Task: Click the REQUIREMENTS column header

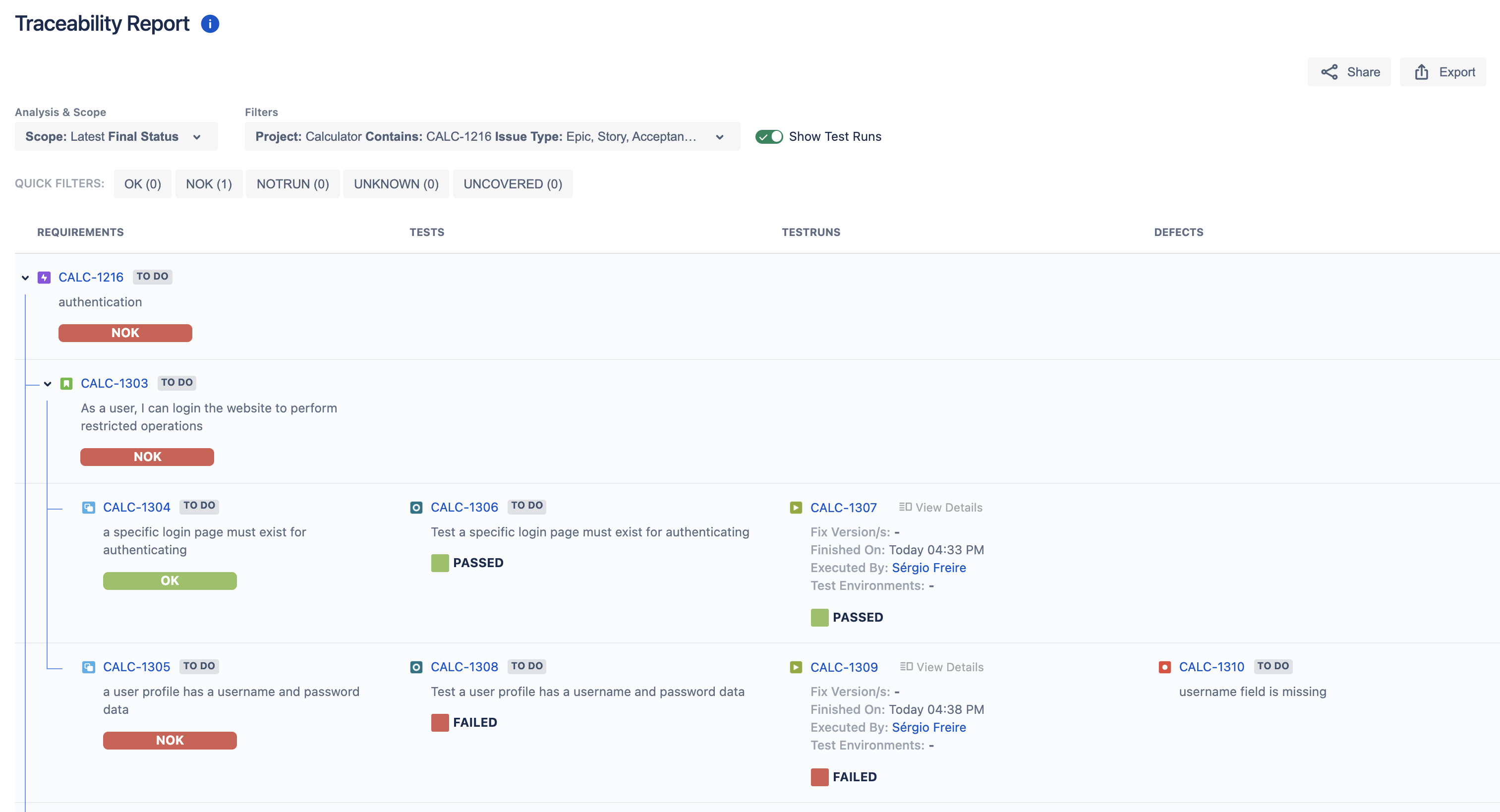Action: pos(80,232)
